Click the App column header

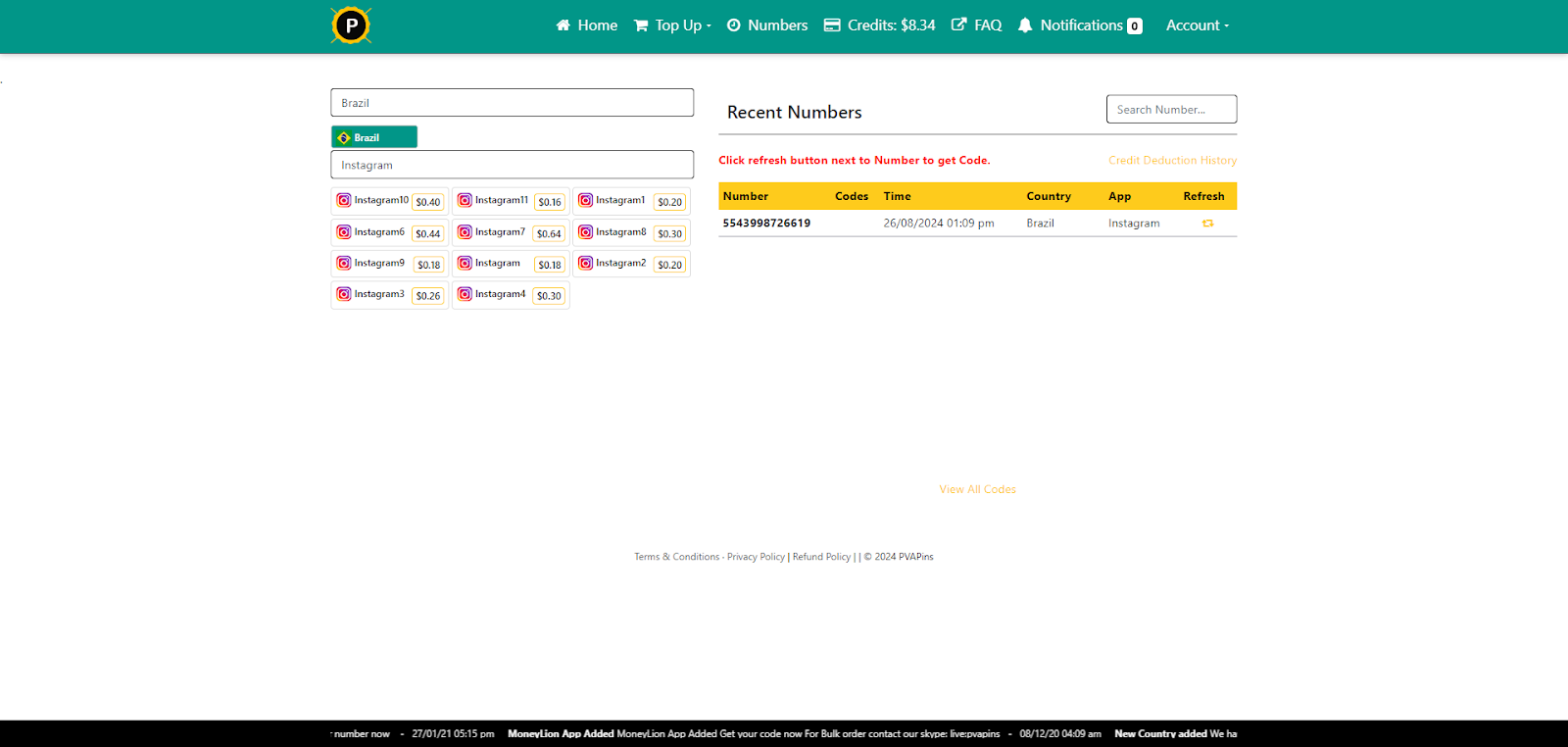(x=1120, y=196)
